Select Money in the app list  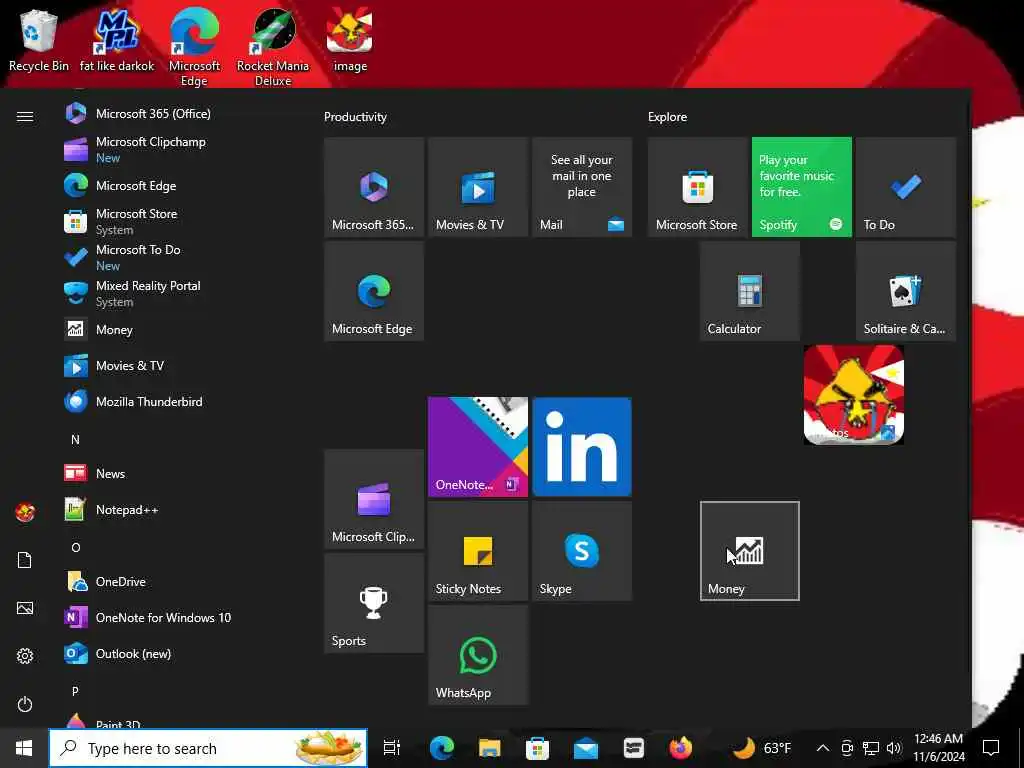click(x=183, y=330)
